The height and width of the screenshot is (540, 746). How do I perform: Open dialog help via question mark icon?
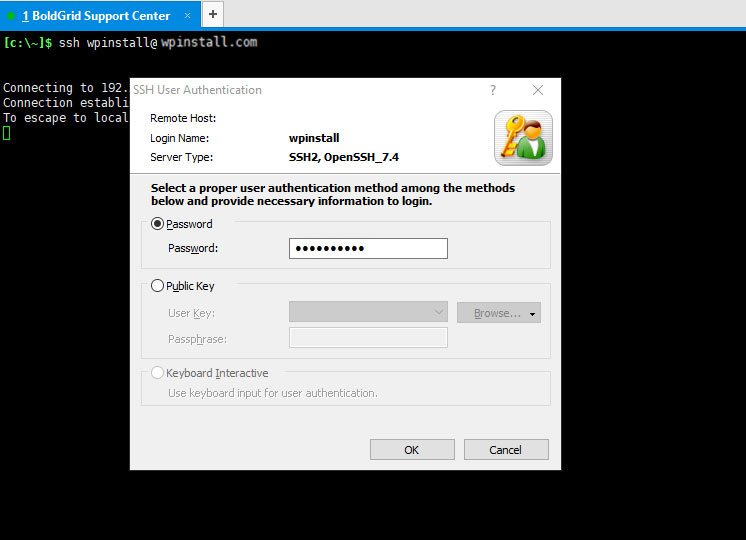coord(493,90)
